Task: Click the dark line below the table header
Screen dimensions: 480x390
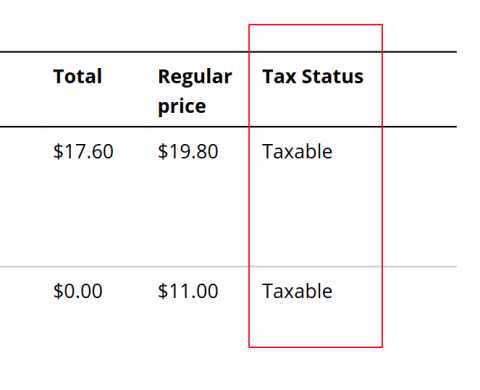Action: pyautogui.click(x=228, y=127)
